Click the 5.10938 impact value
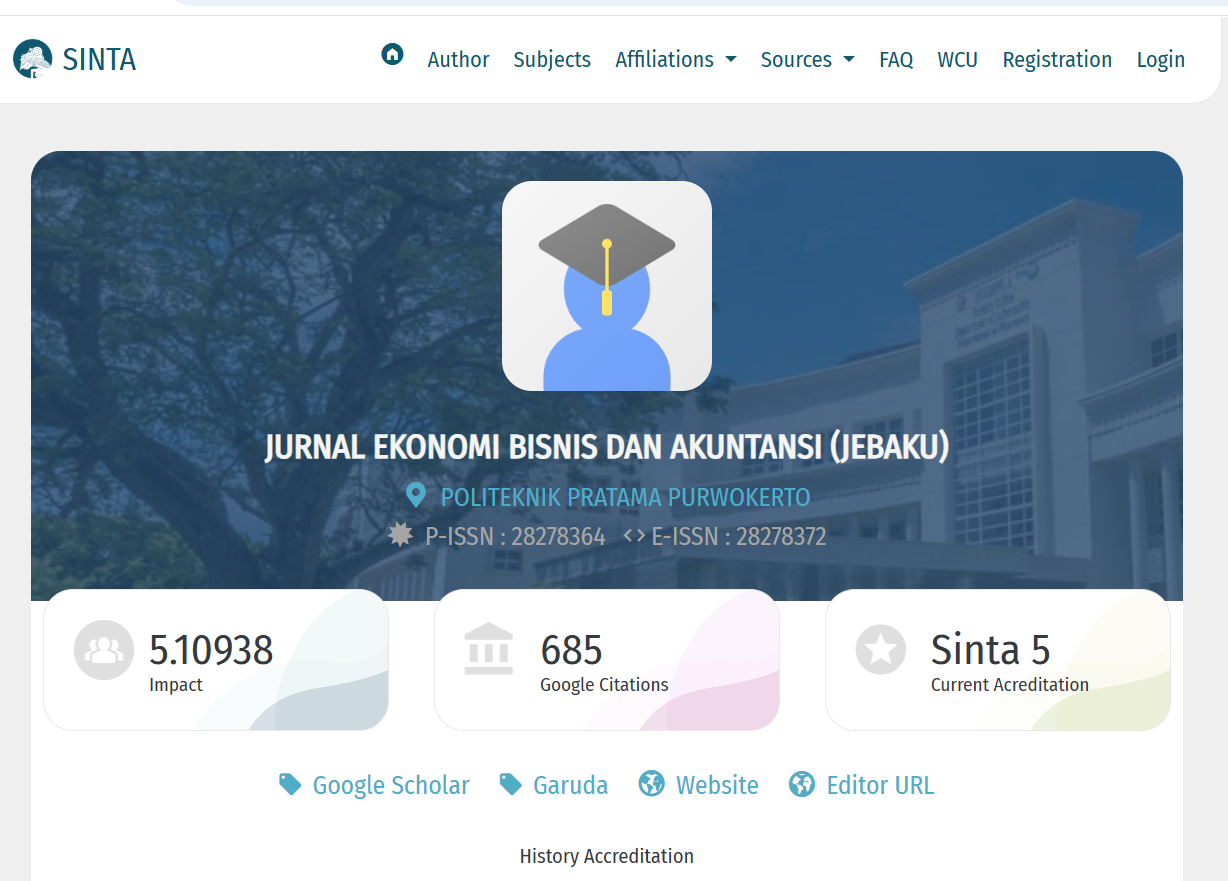This screenshot has height=881, width=1228. (211, 650)
